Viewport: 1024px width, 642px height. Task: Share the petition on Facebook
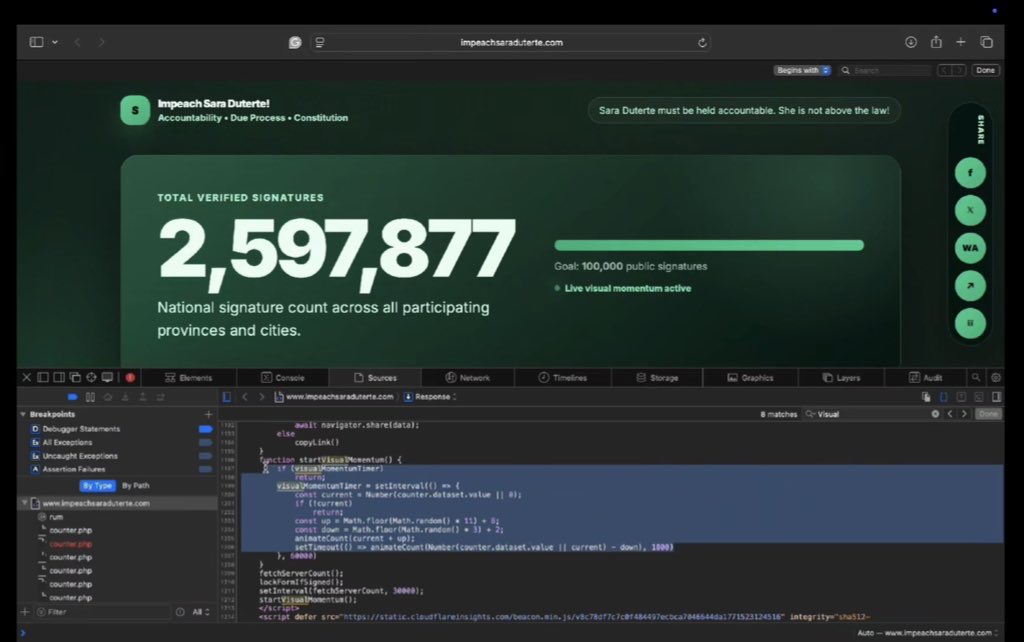pyautogui.click(x=970, y=173)
